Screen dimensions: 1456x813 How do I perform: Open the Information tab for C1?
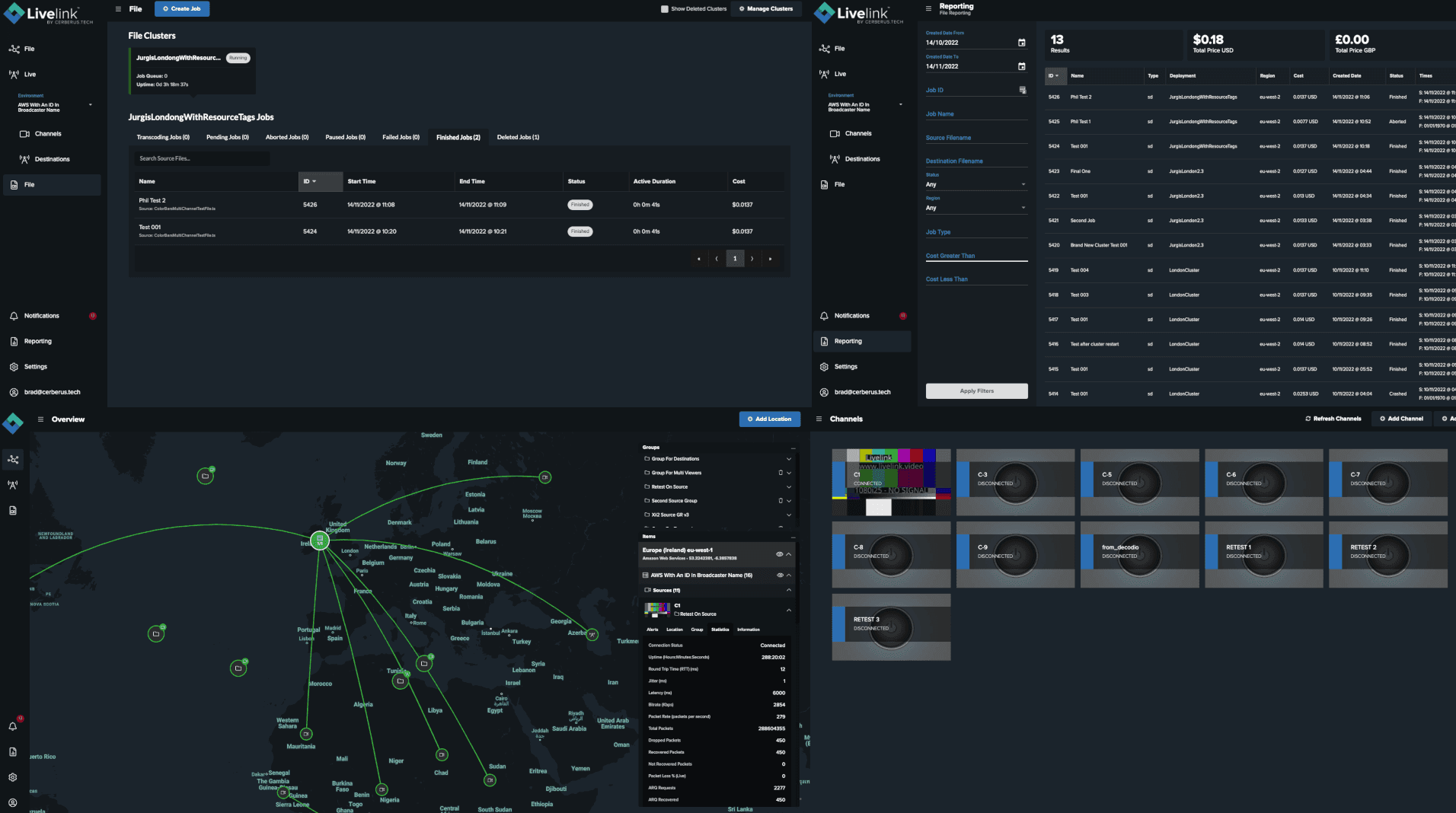[x=749, y=630]
